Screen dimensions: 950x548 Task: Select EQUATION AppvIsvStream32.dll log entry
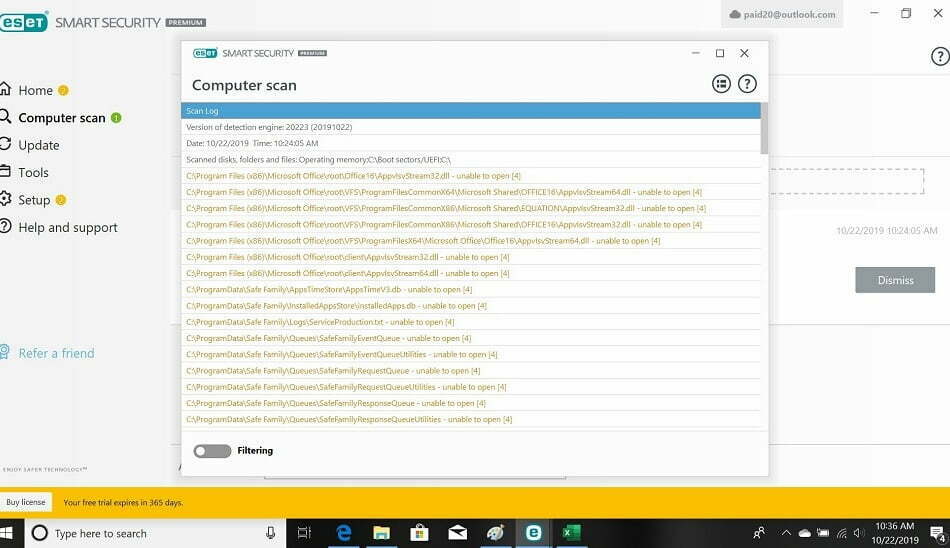pyautogui.click(x=471, y=209)
